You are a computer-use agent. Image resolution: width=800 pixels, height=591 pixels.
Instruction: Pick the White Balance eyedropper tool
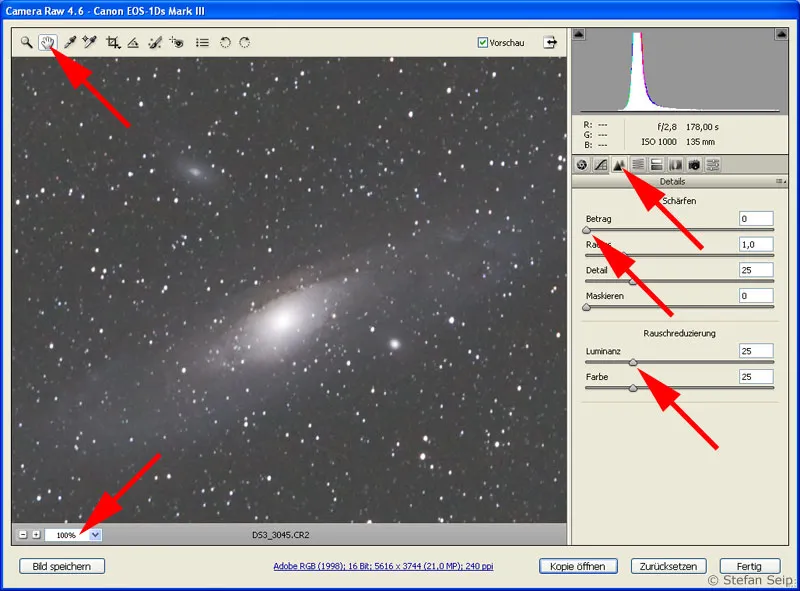tap(70, 42)
